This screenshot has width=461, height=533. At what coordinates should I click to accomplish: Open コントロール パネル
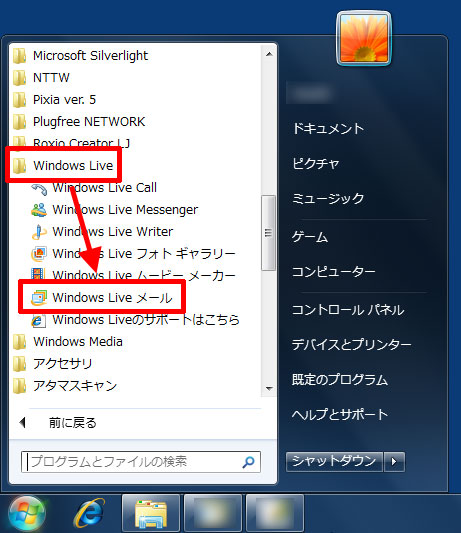click(348, 310)
